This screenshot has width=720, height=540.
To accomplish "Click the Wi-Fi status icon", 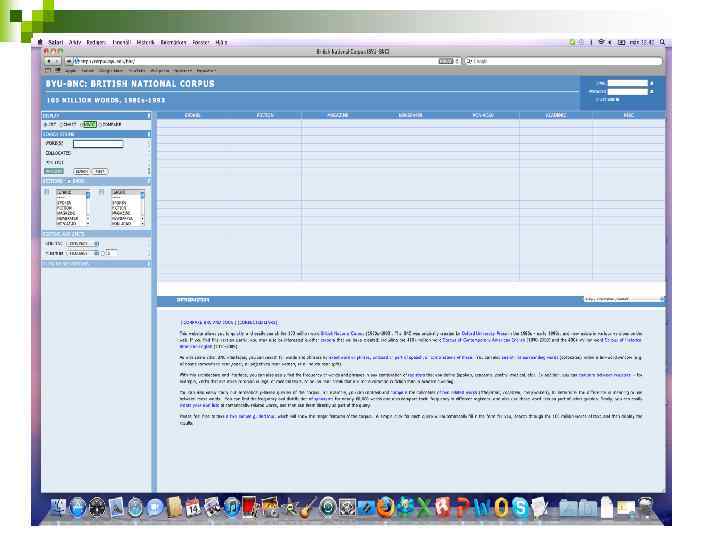I will coord(601,42).
